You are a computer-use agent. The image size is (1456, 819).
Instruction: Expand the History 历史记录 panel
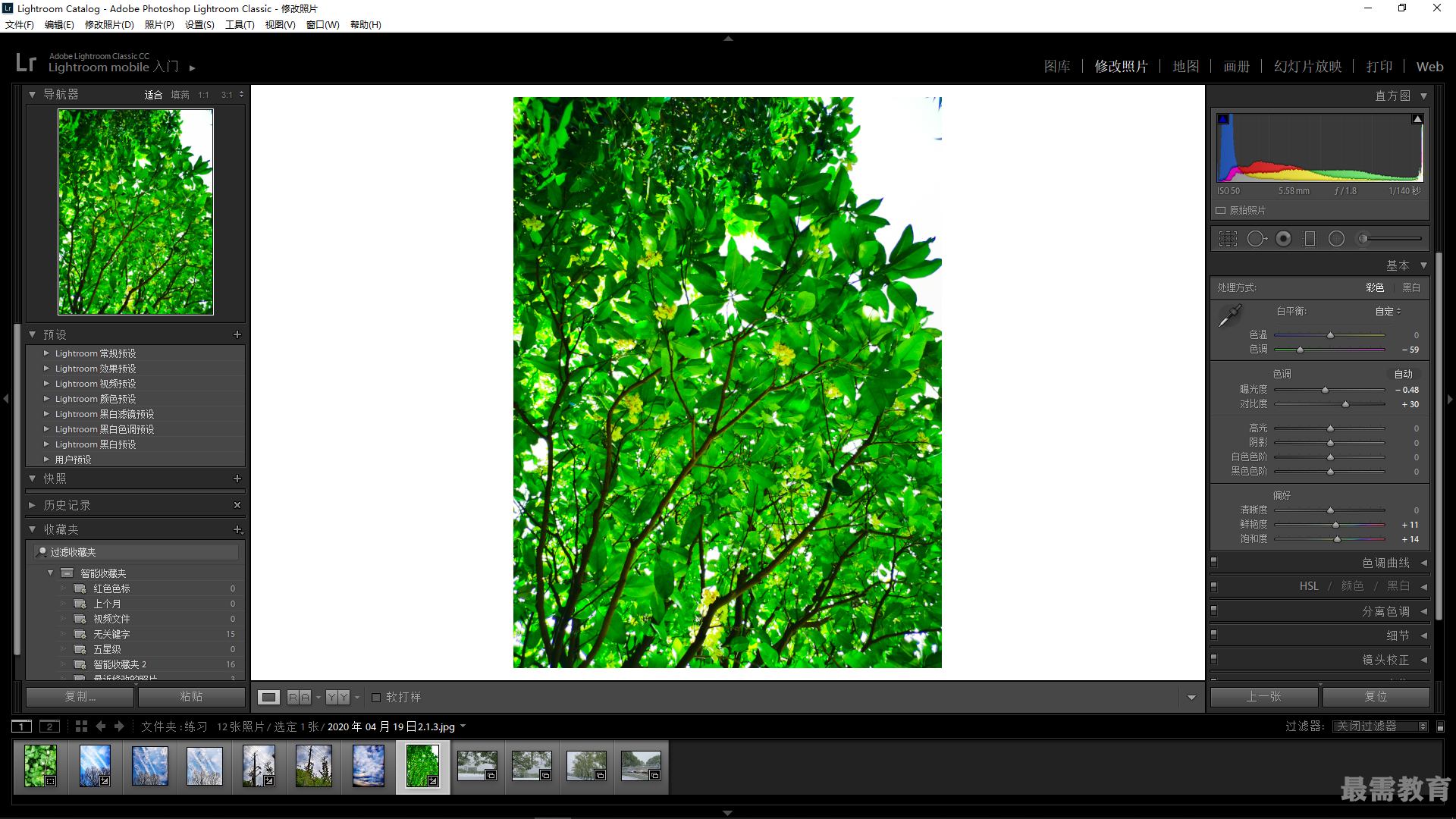click(33, 505)
